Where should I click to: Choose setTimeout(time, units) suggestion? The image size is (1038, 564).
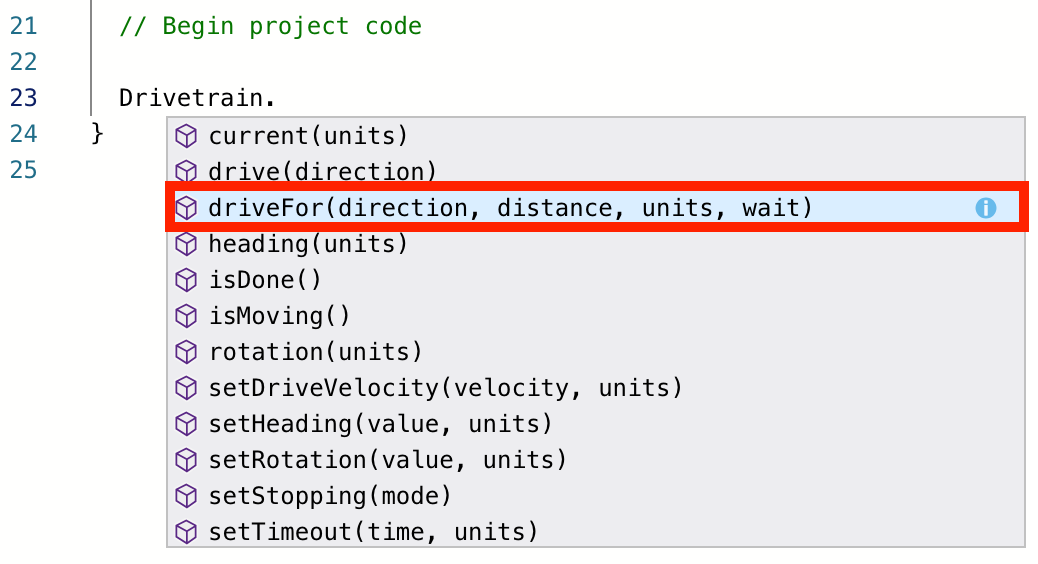373,532
